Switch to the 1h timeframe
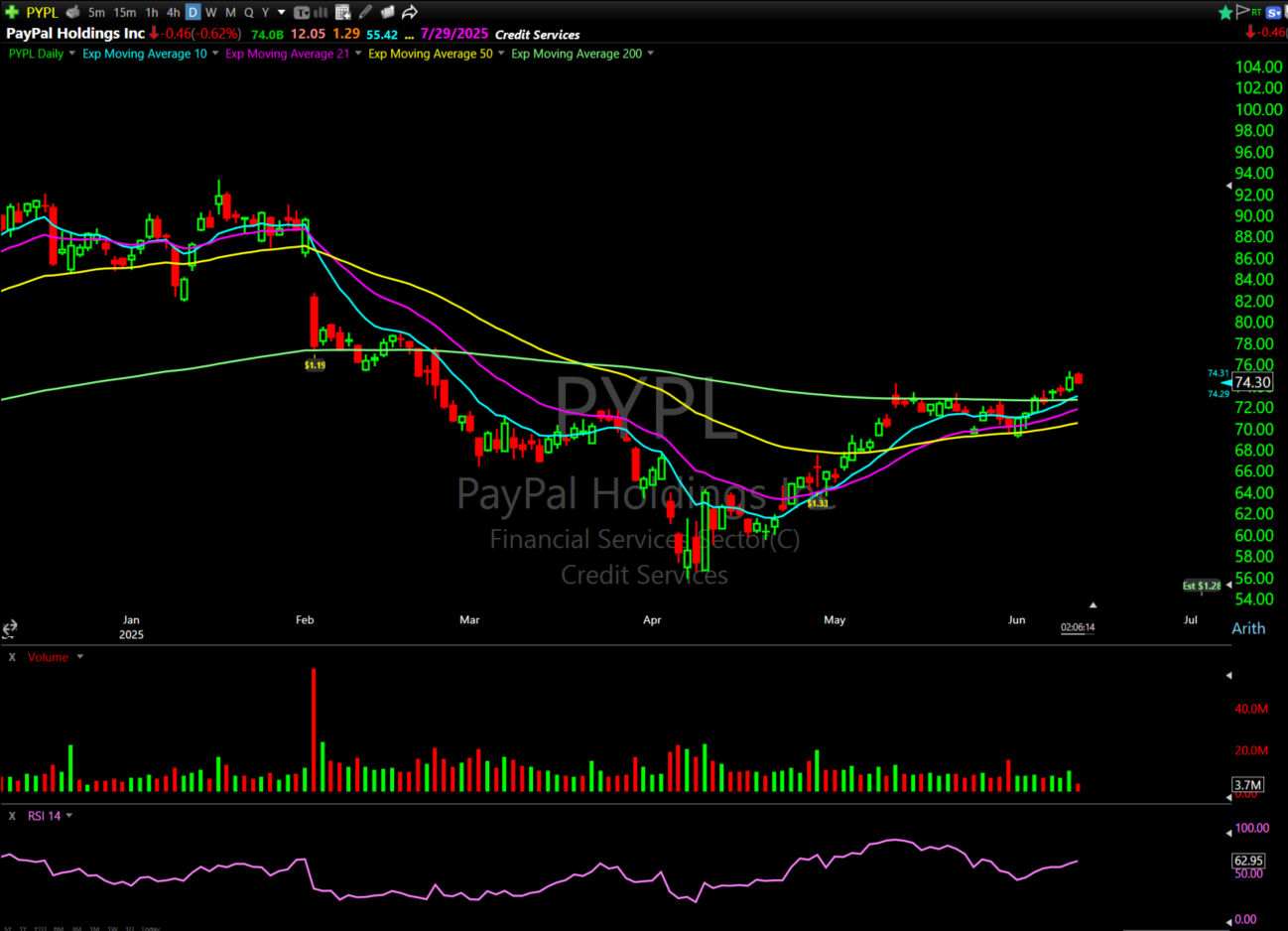 152,12
